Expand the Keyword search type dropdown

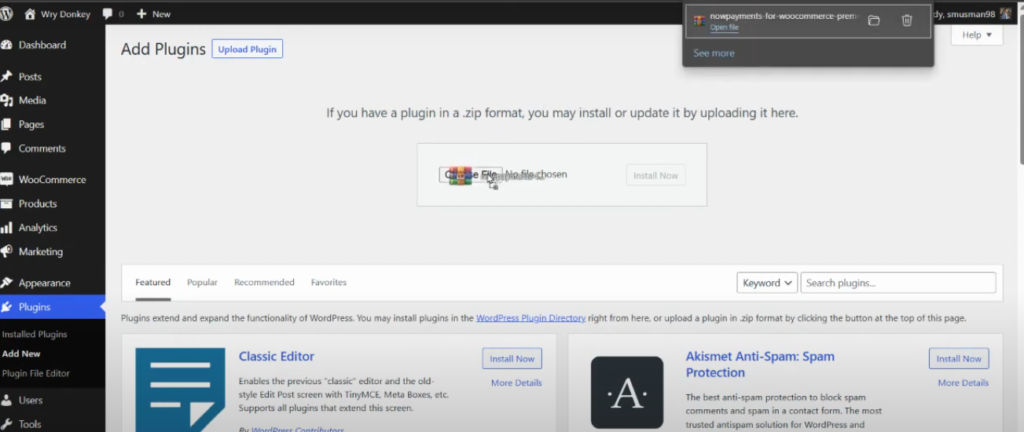(767, 283)
